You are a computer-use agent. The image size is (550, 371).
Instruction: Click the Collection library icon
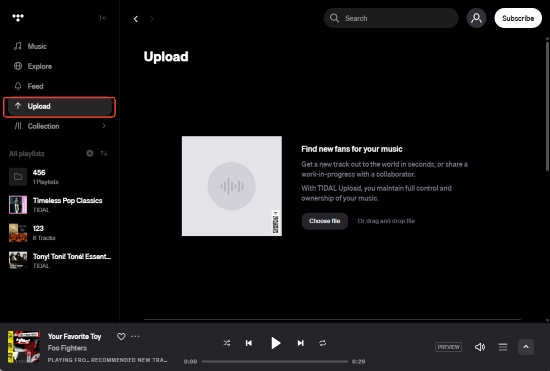pos(18,126)
